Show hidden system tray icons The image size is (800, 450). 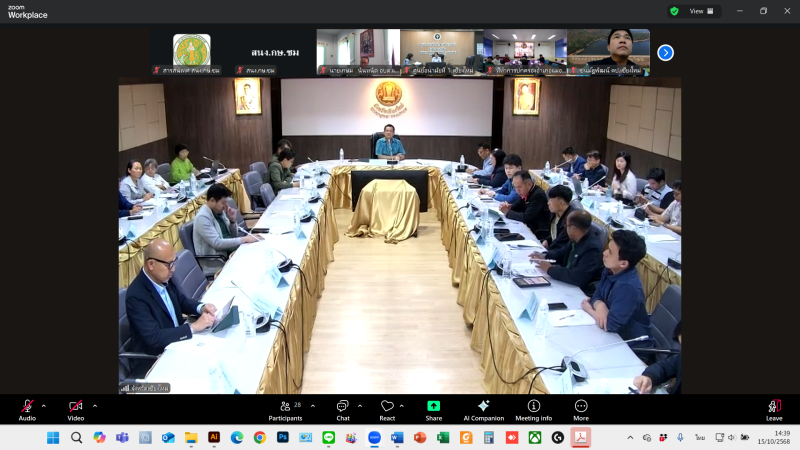pyautogui.click(x=631, y=438)
